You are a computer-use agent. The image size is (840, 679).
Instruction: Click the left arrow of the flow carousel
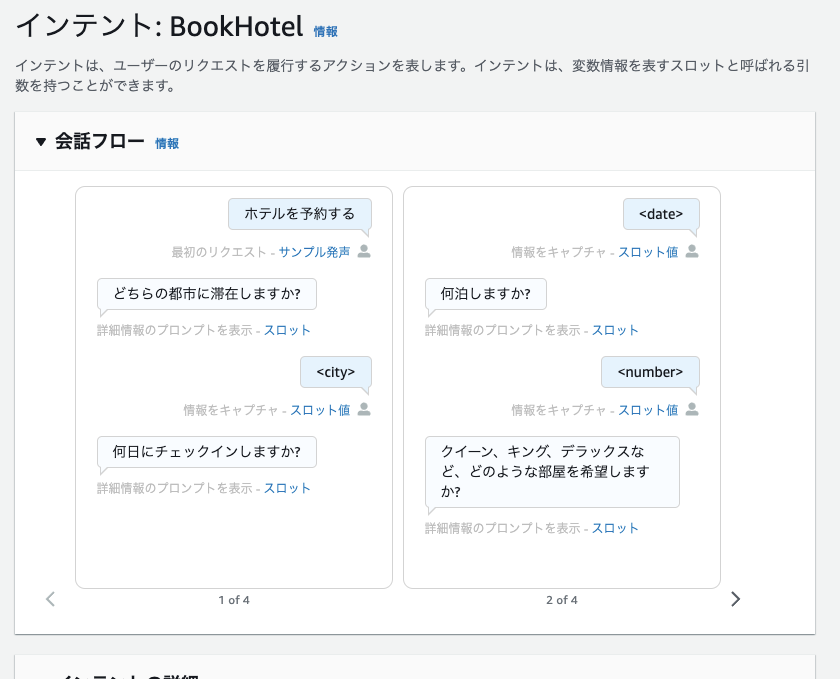50,598
